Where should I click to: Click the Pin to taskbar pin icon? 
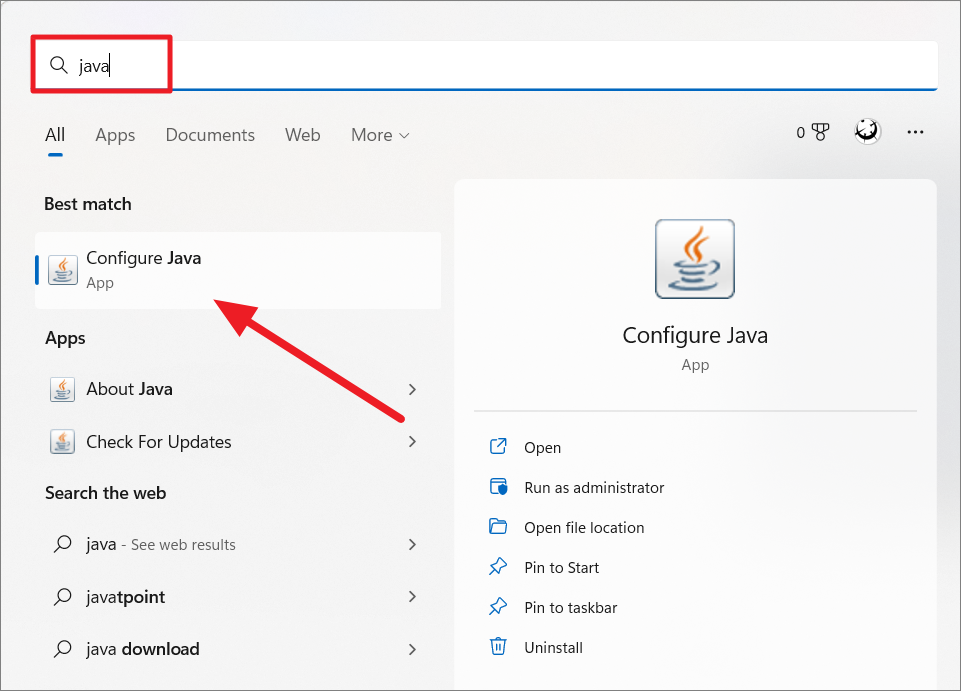498,606
